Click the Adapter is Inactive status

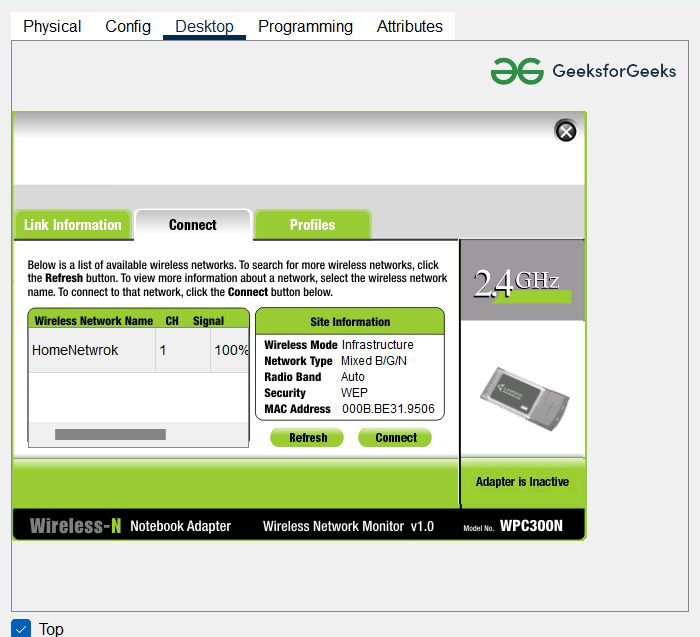522,482
